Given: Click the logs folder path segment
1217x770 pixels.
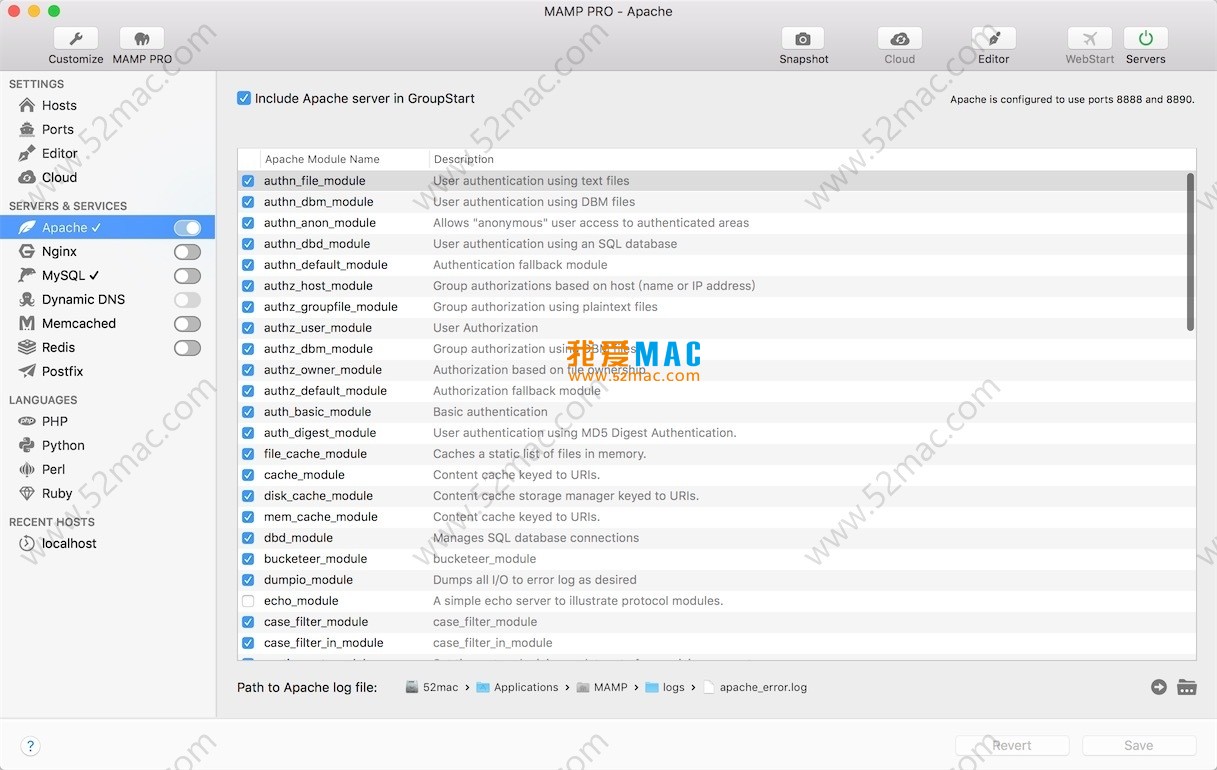Looking at the screenshot, I should pos(665,687).
